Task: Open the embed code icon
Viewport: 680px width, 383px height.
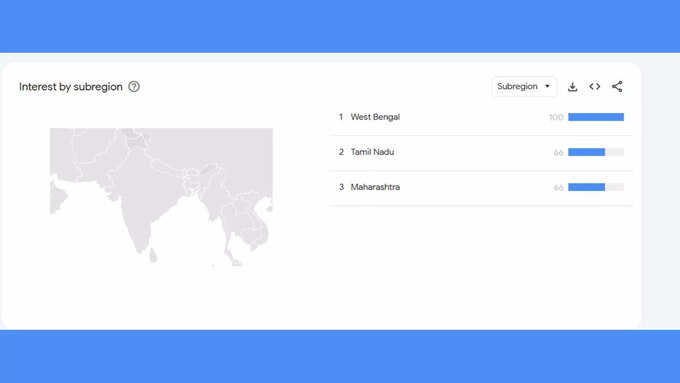Action: coord(595,86)
